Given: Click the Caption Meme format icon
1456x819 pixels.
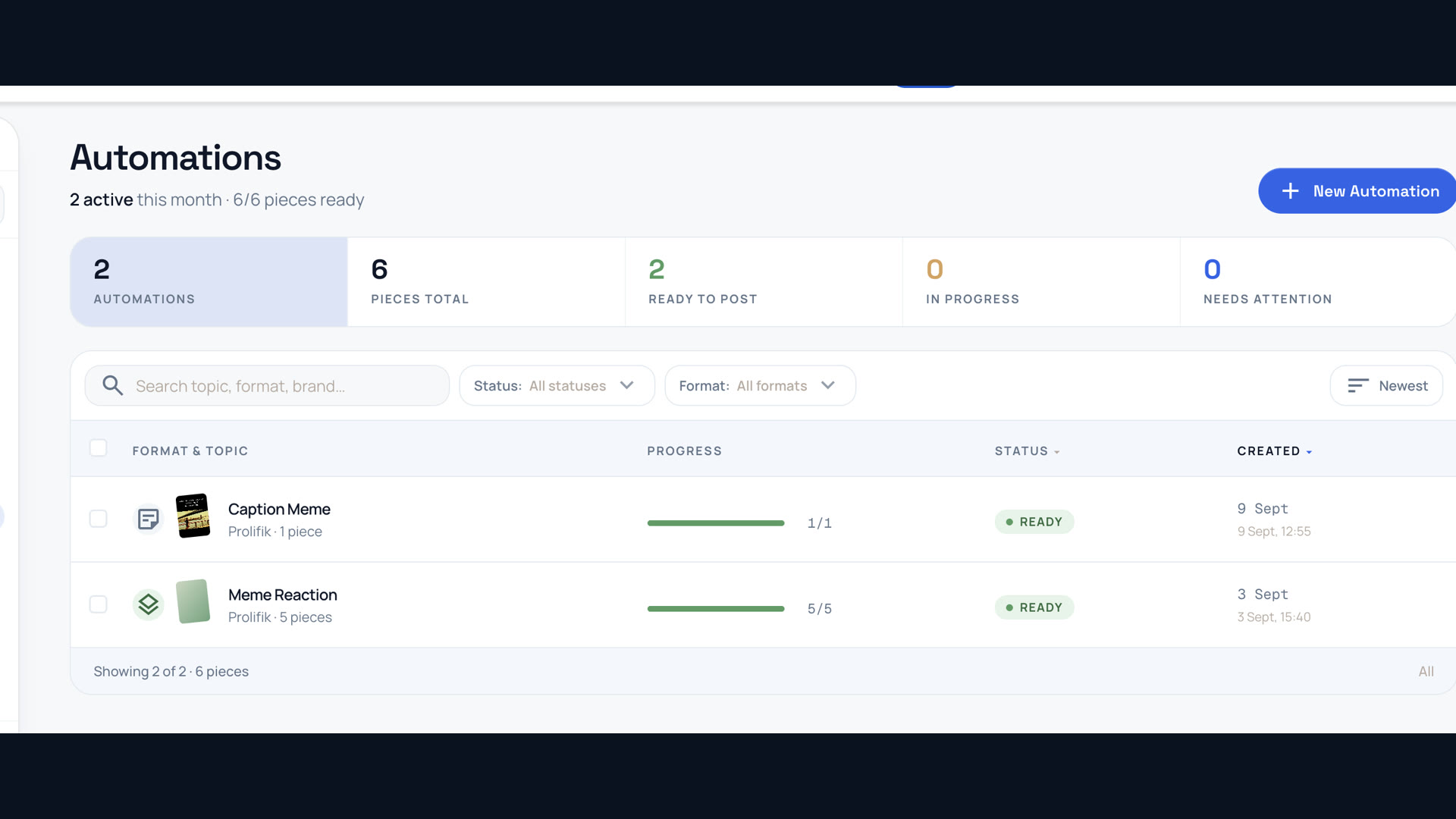Looking at the screenshot, I should [x=149, y=519].
